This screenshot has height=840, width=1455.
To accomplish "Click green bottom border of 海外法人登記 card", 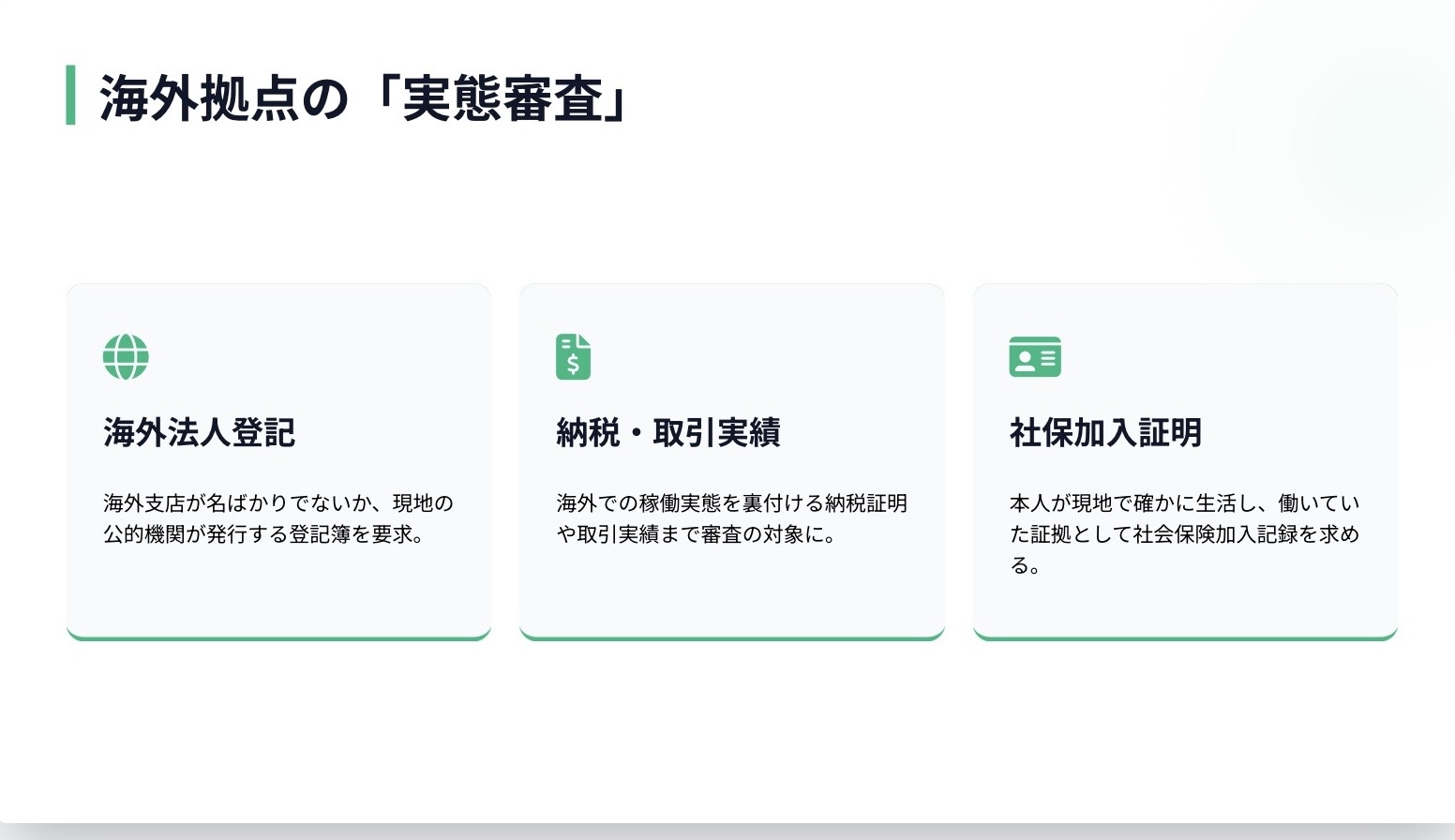I will [x=278, y=638].
